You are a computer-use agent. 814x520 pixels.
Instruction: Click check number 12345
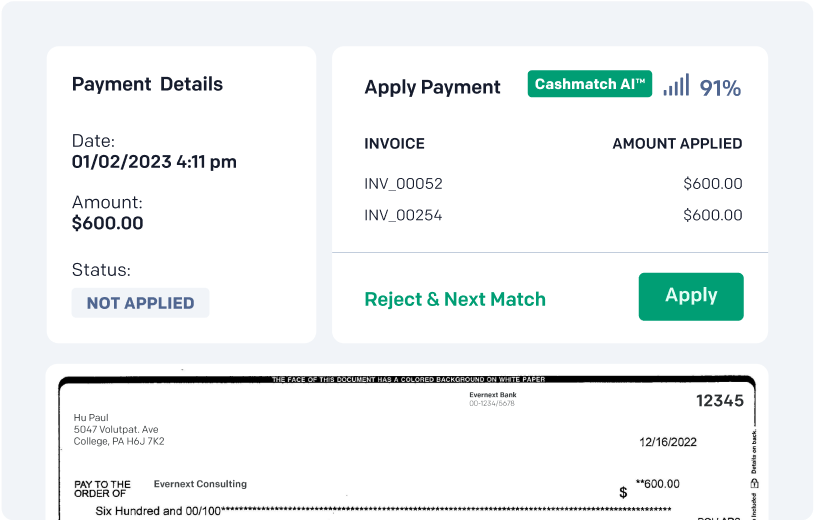pos(720,401)
